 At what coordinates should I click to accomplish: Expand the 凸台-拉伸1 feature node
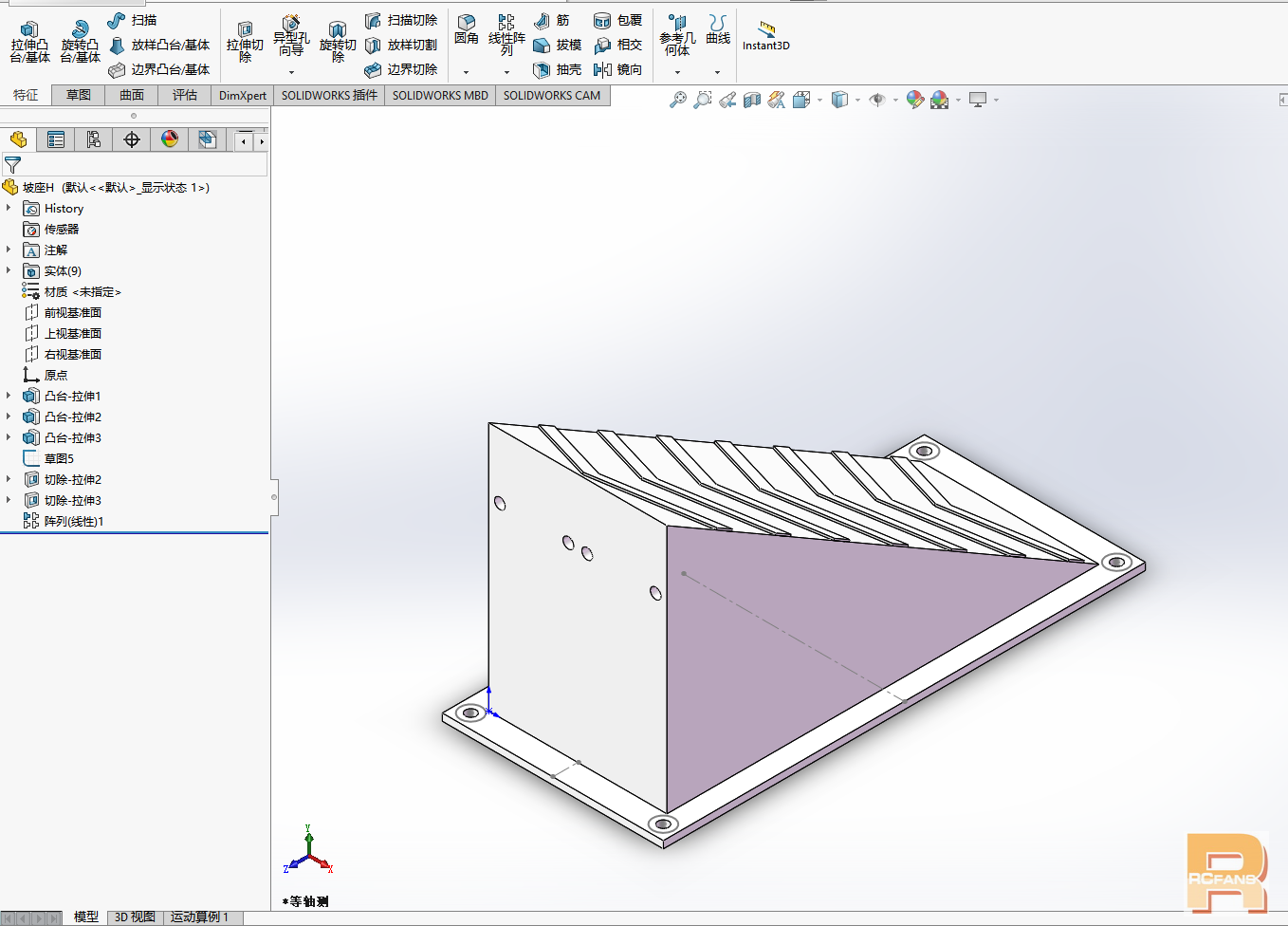pyautogui.click(x=9, y=396)
